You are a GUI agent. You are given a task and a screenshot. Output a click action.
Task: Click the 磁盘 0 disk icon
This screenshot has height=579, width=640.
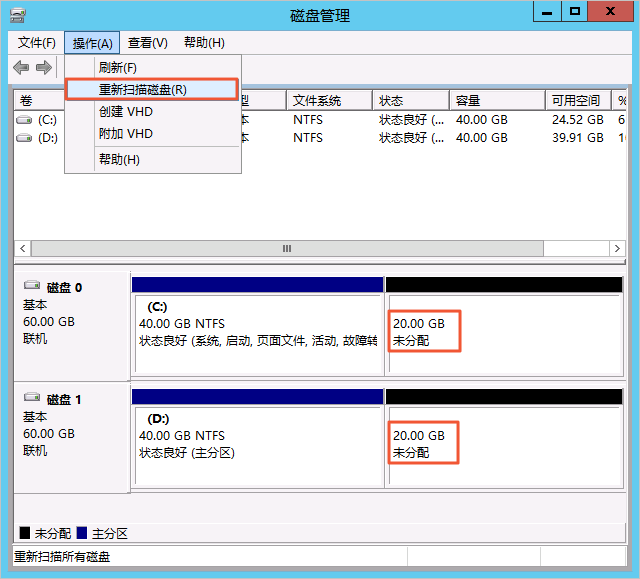[x=32, y=287]
